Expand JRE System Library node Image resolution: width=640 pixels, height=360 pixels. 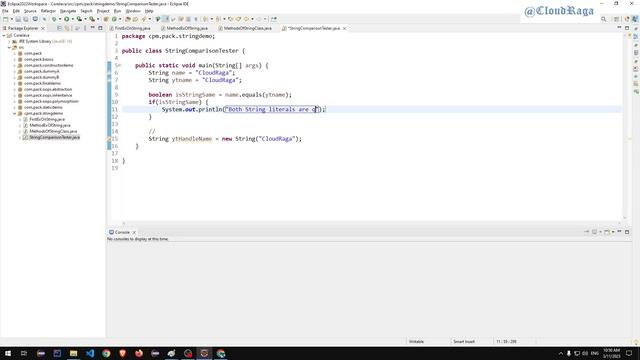9,41
